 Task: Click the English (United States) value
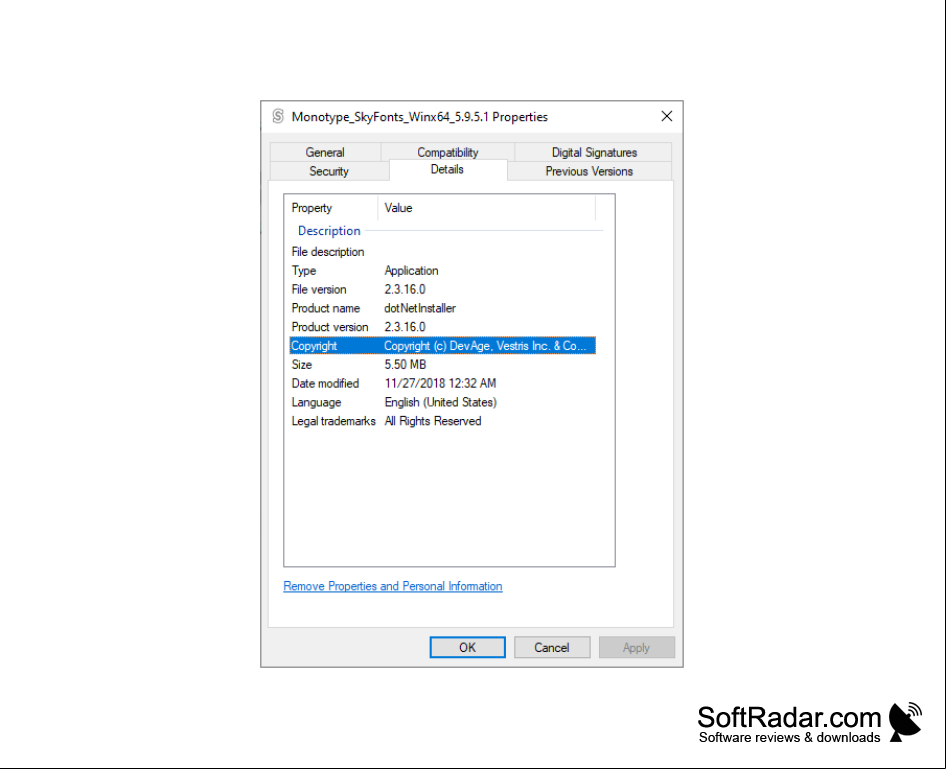pyautogui.click(x=440, y=402)
